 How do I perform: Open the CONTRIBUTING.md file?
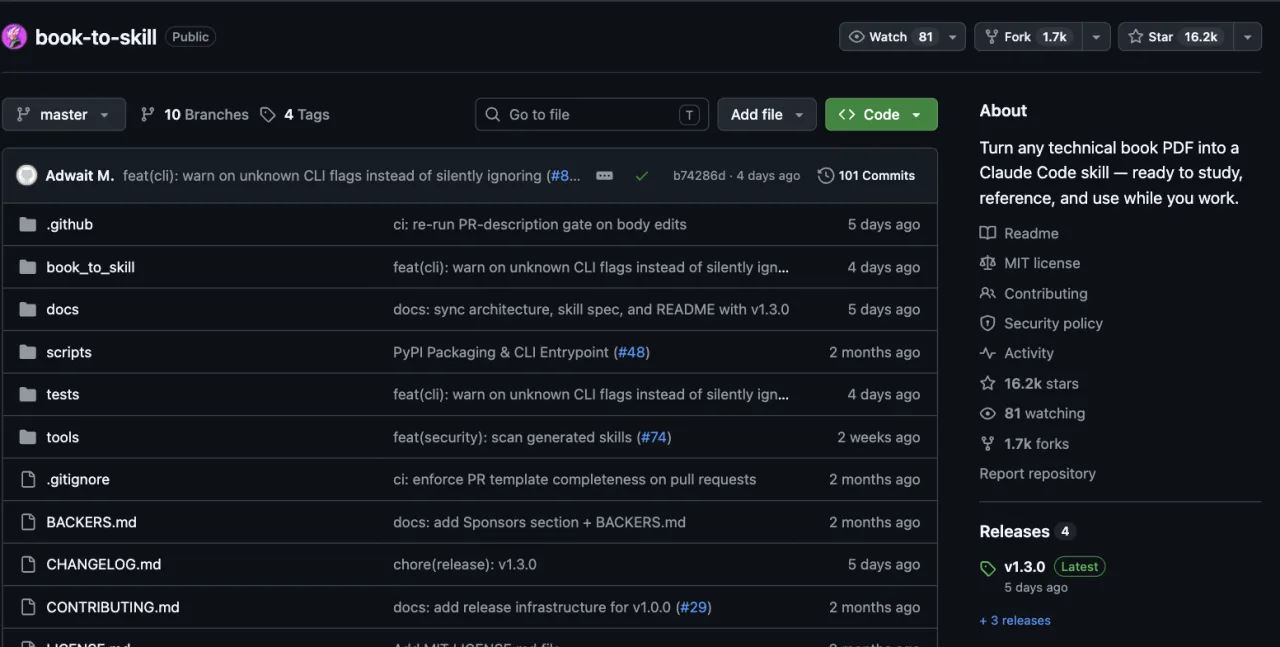point(113,607)
